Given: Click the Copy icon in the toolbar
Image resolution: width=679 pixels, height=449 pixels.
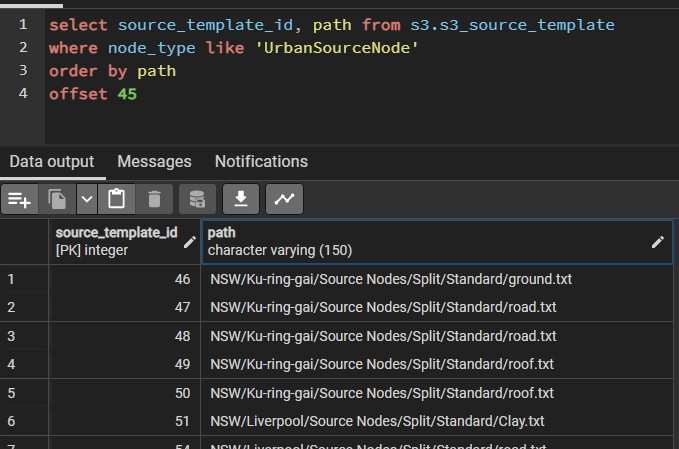Looking at the screenshot, I should click(56, 199).
